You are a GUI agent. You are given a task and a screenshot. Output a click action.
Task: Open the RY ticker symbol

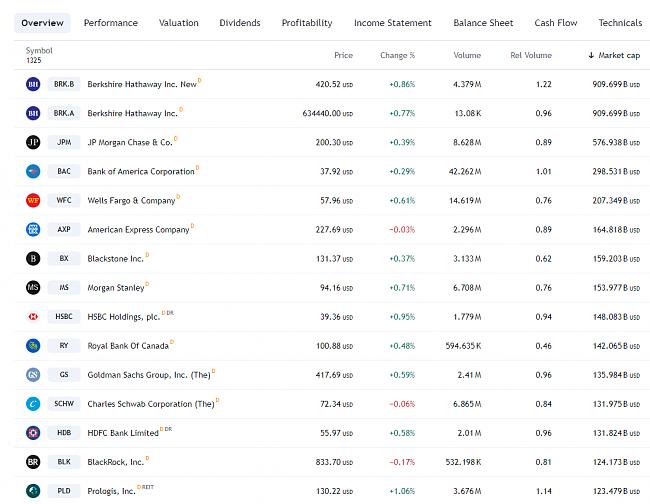pos(64,345)
